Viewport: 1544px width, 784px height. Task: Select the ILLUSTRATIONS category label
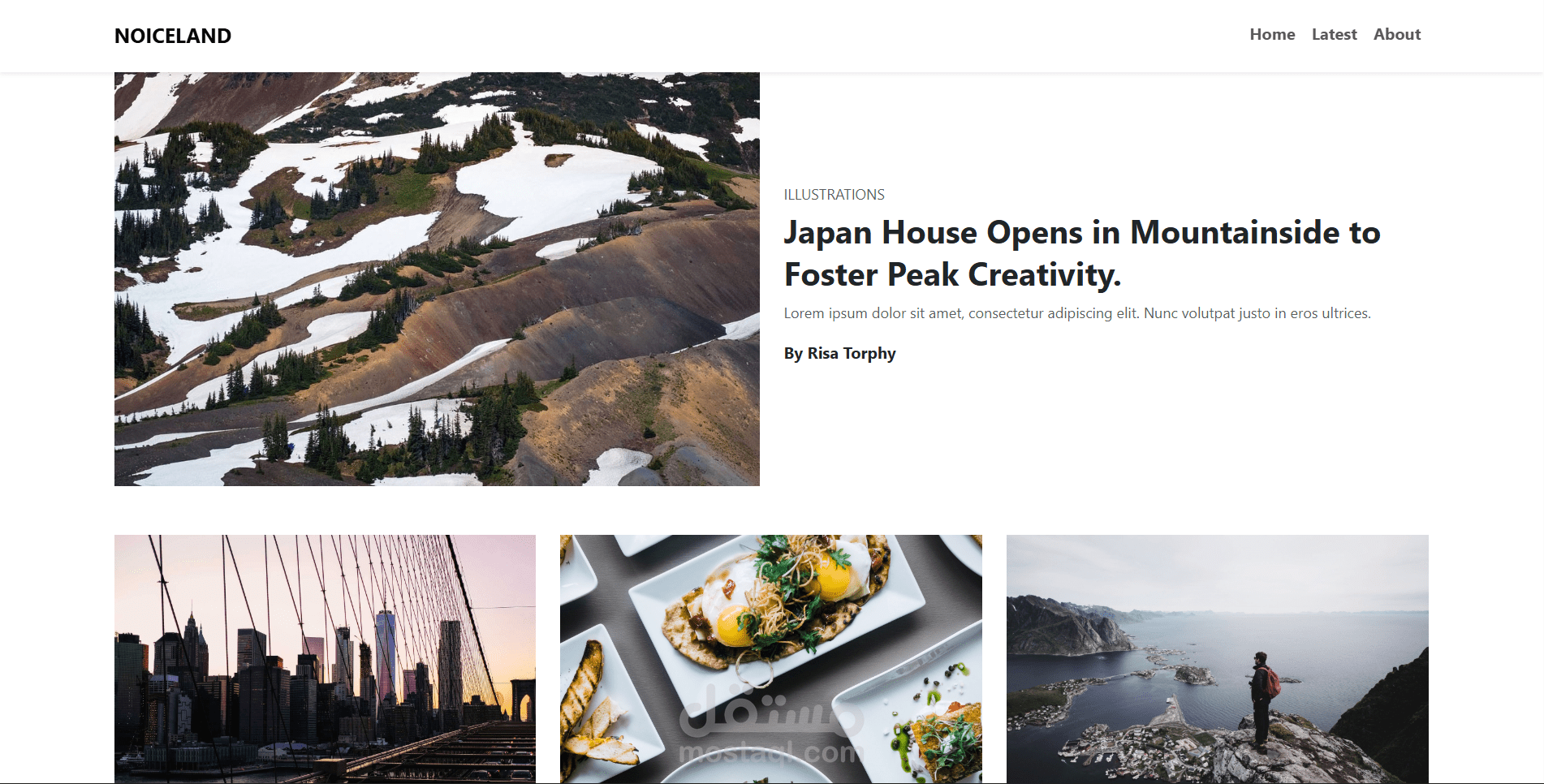click(834, 195)
